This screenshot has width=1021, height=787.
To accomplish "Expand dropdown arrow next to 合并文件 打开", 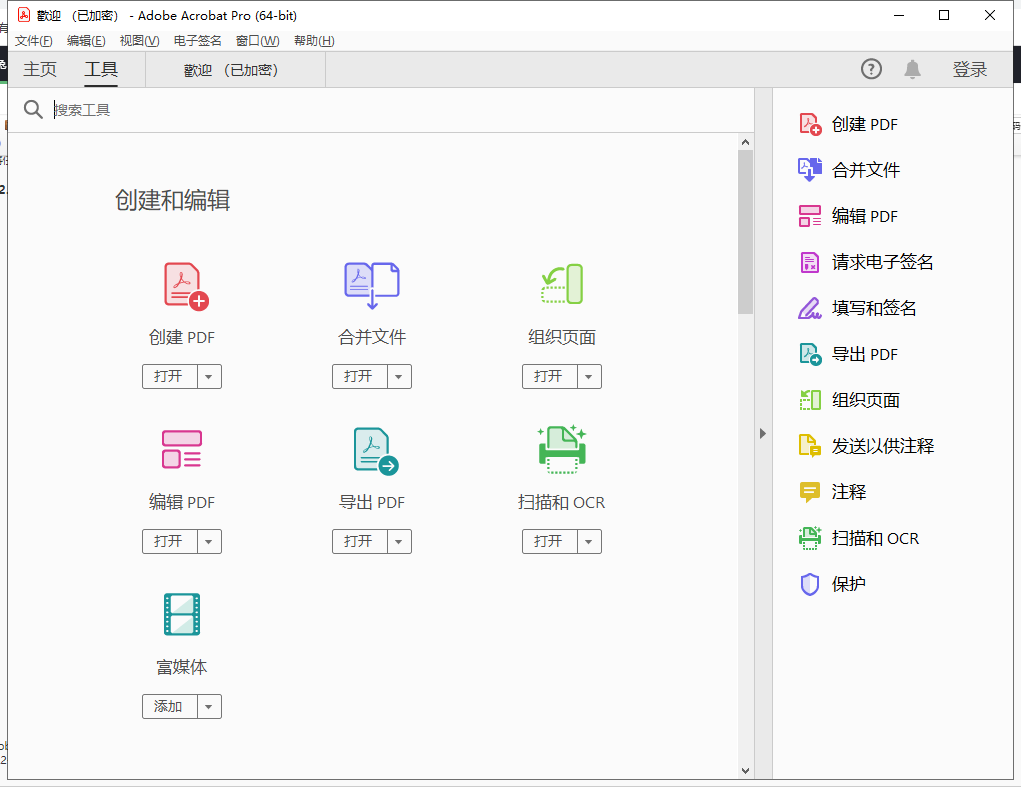I will point(399,376).
